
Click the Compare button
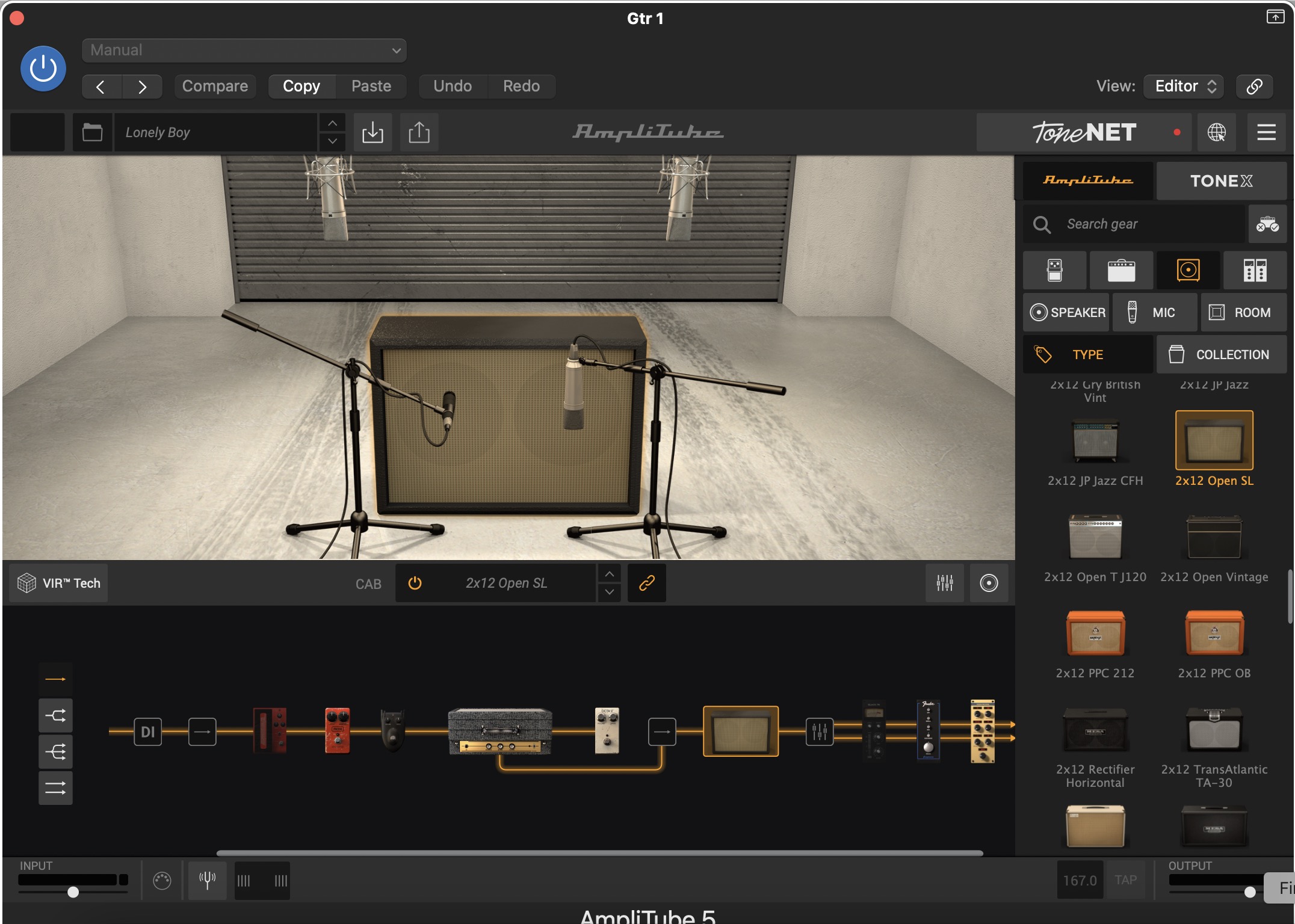click(215, 86)
